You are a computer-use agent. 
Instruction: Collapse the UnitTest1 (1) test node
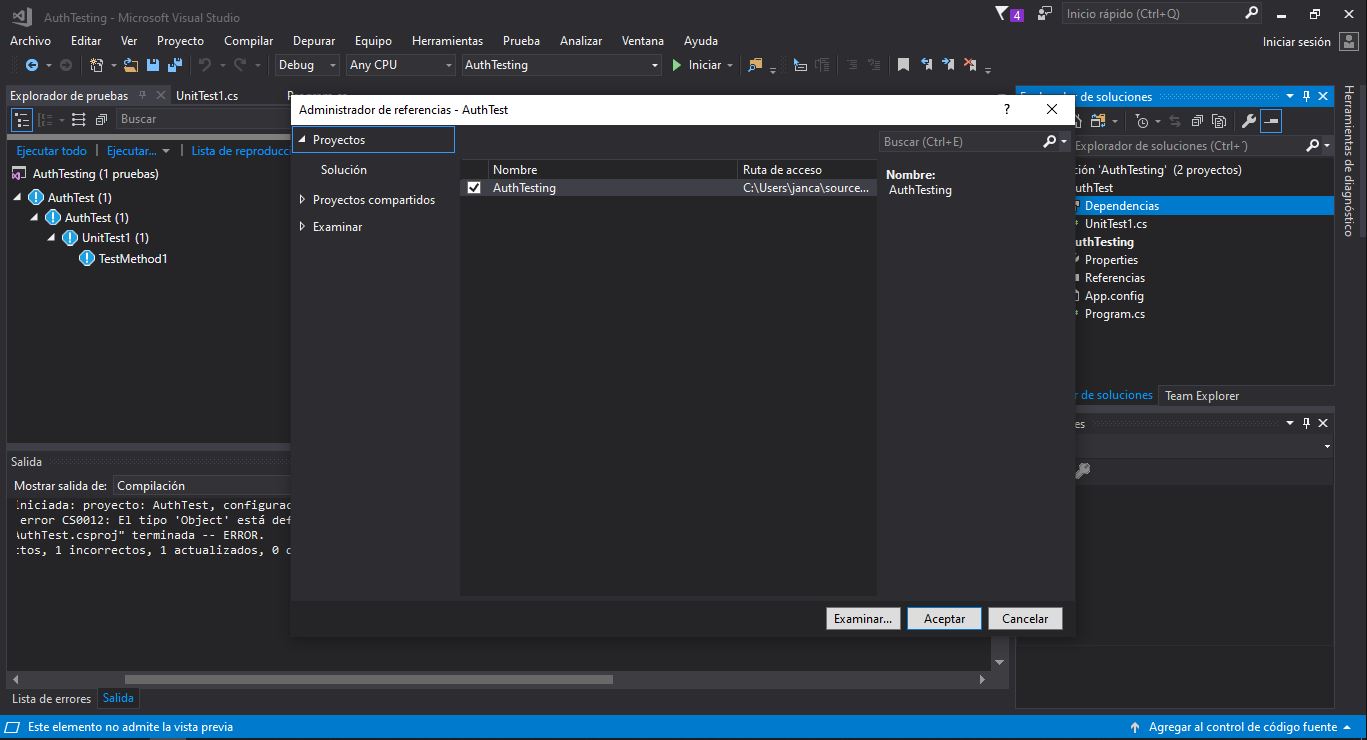click(x=52, y=238)
